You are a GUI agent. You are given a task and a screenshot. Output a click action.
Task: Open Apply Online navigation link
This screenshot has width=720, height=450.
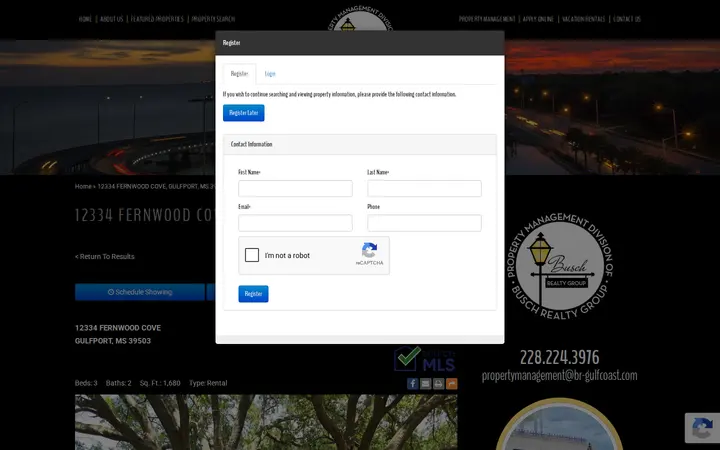(538, 19)
